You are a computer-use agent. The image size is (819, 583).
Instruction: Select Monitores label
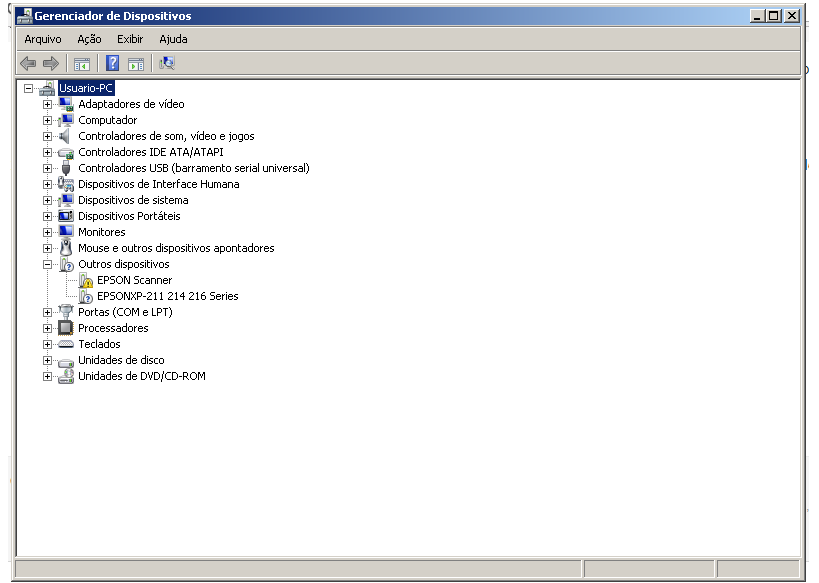[x=102, y=232]
